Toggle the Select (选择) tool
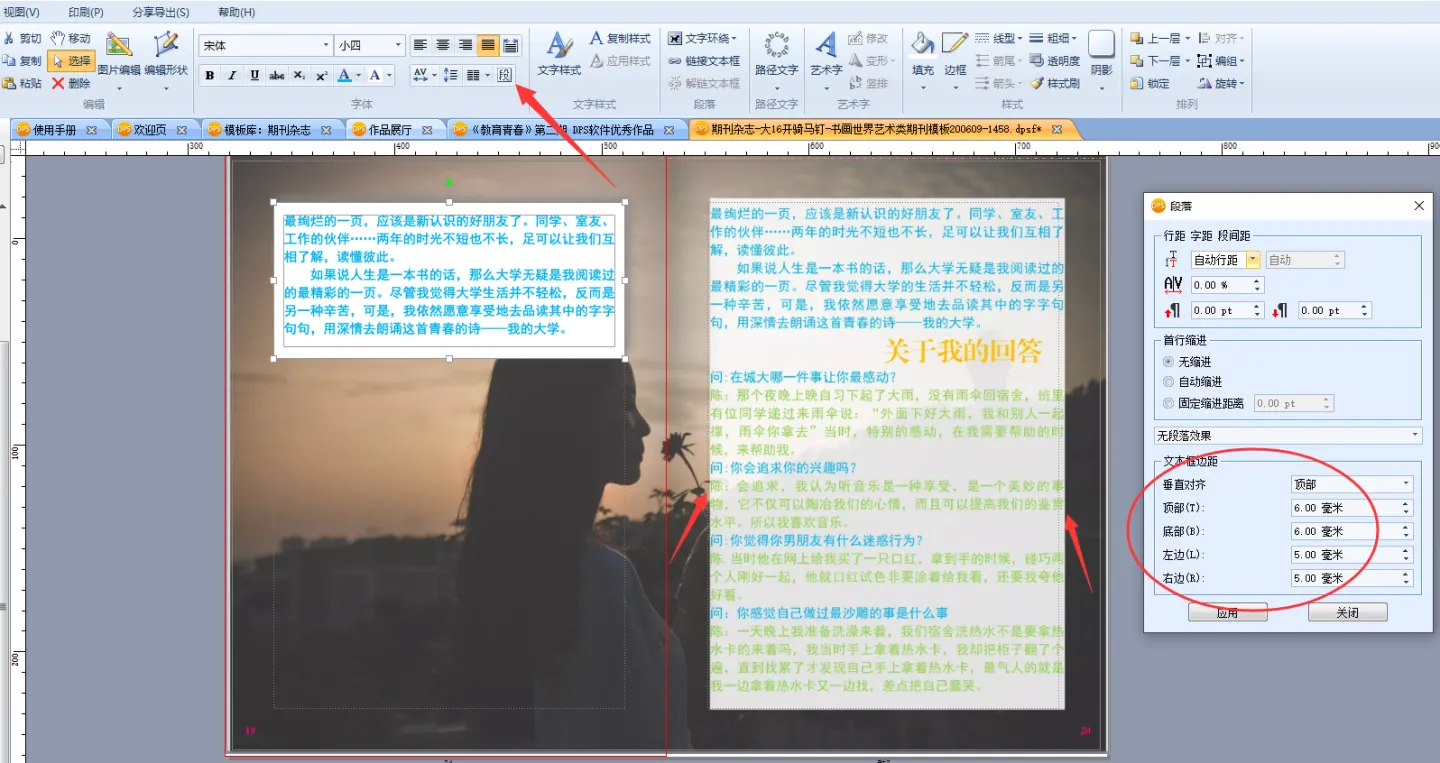Viewport: 1440px width, 763px height. [x=71, y=61]
